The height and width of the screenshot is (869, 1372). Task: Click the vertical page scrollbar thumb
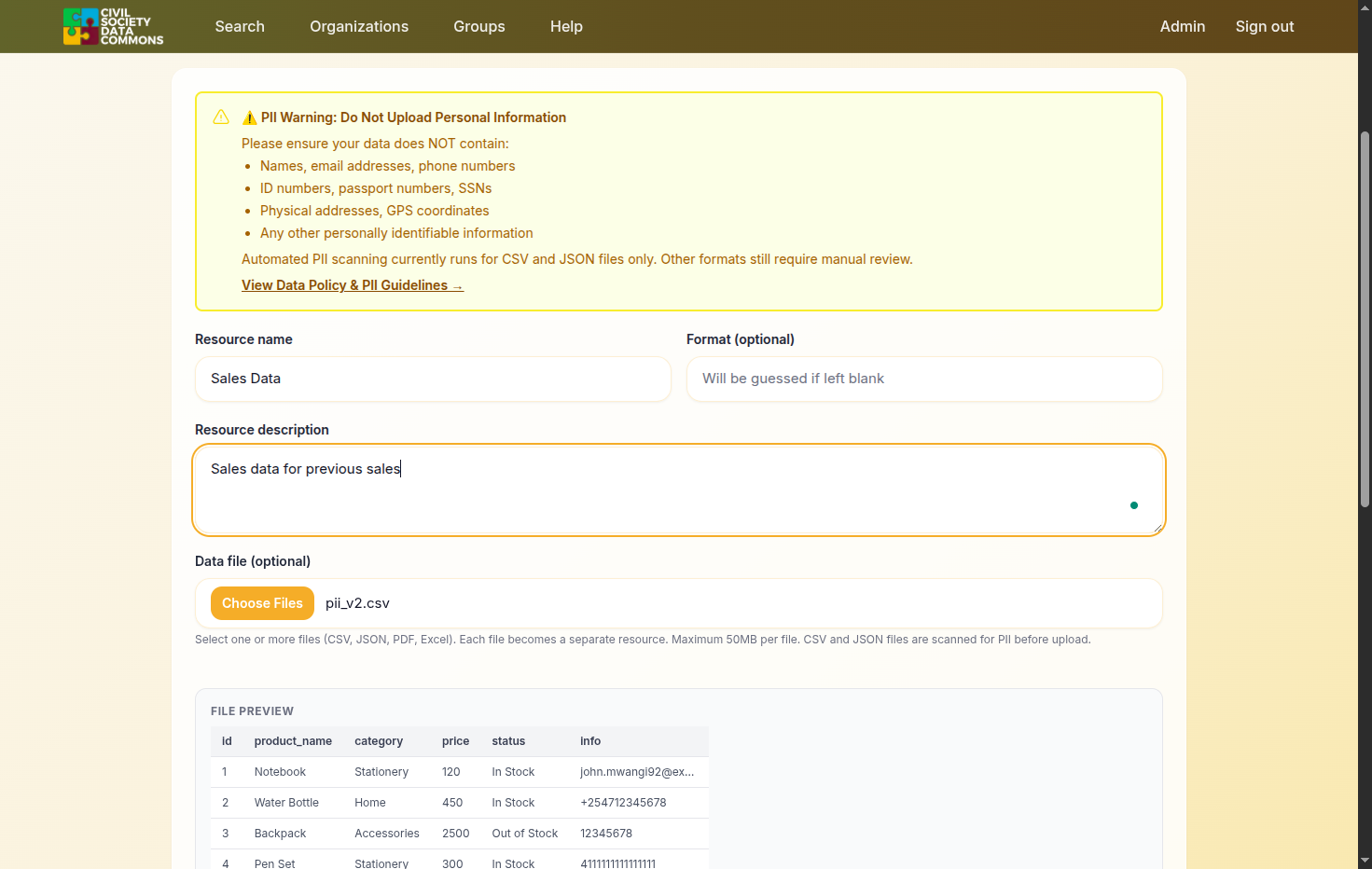click(1365, 319)
